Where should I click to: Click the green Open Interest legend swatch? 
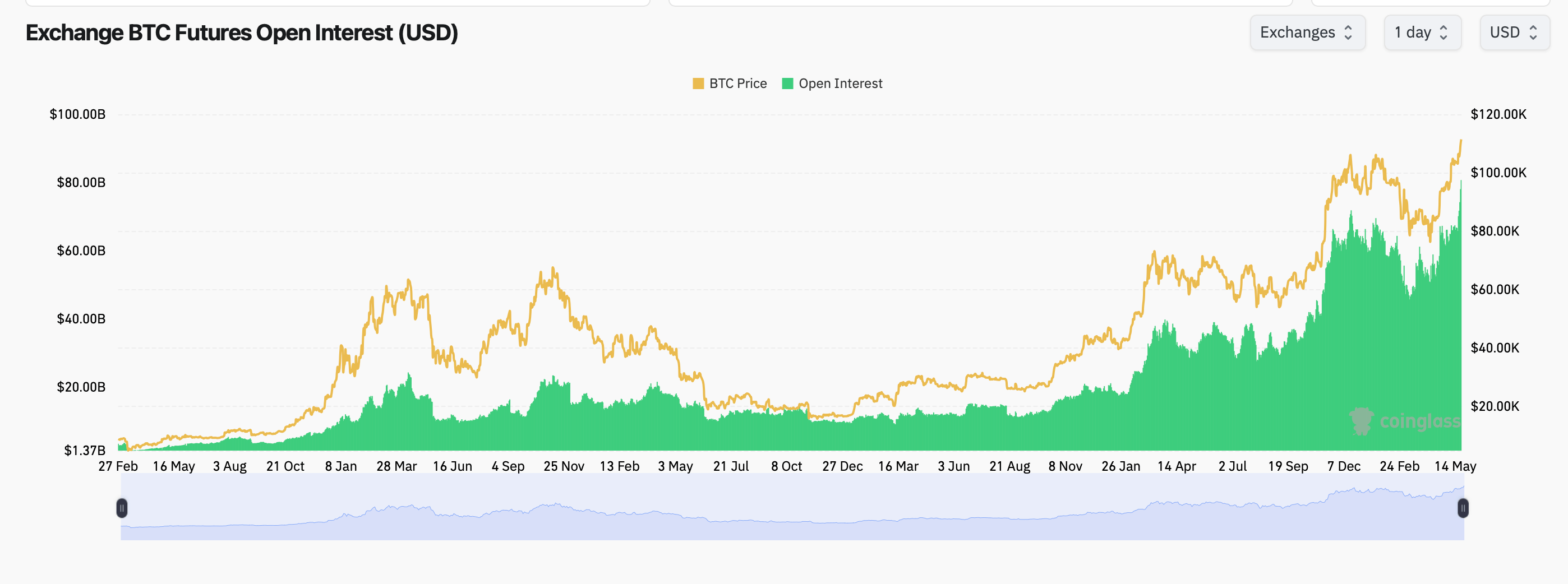[787, 84]
